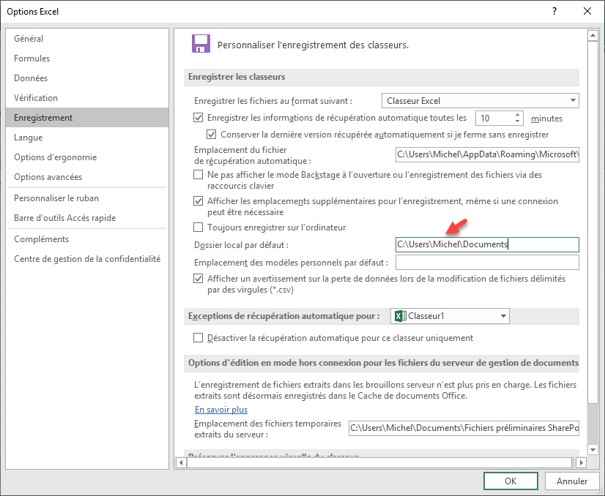Viewport: 605px width, 496px height.
Task: Click the help question mark icon
Action: click(555, 10)
